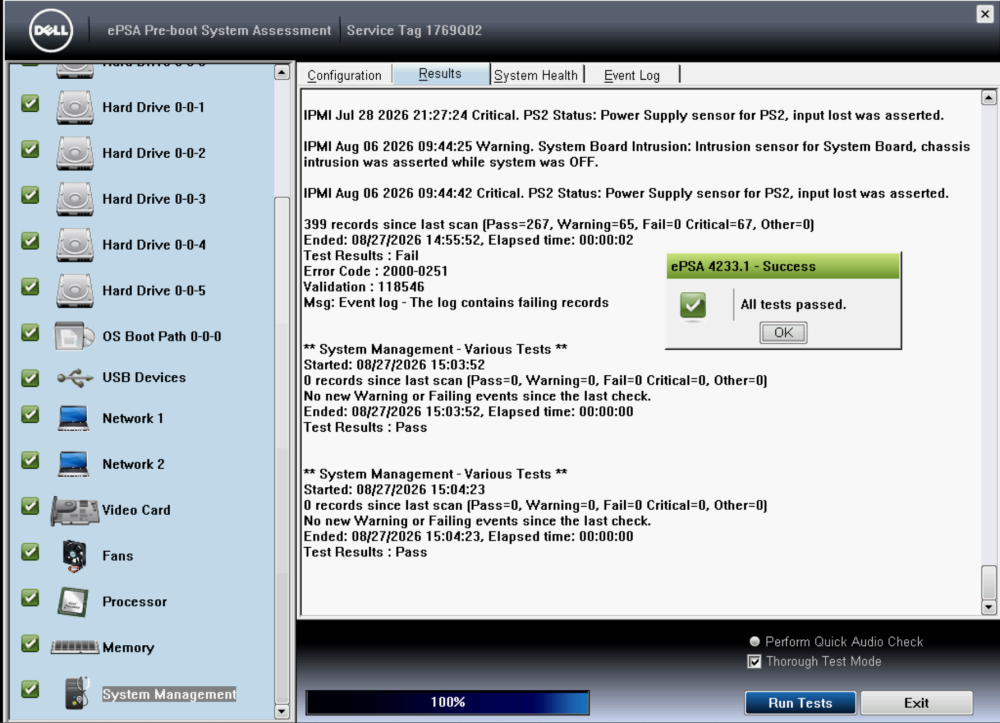Click the Fans icon
Screen dimensions: 1000x723
(x=75, y=555)
